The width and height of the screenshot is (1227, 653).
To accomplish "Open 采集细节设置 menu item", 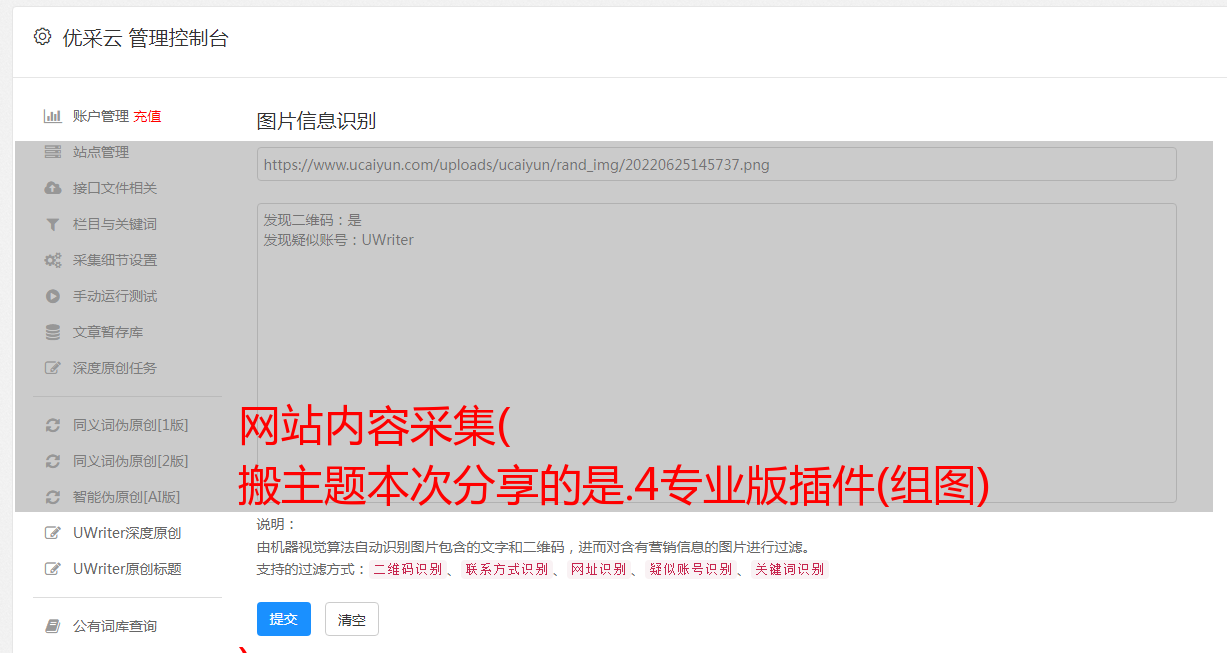I will 115,260.
